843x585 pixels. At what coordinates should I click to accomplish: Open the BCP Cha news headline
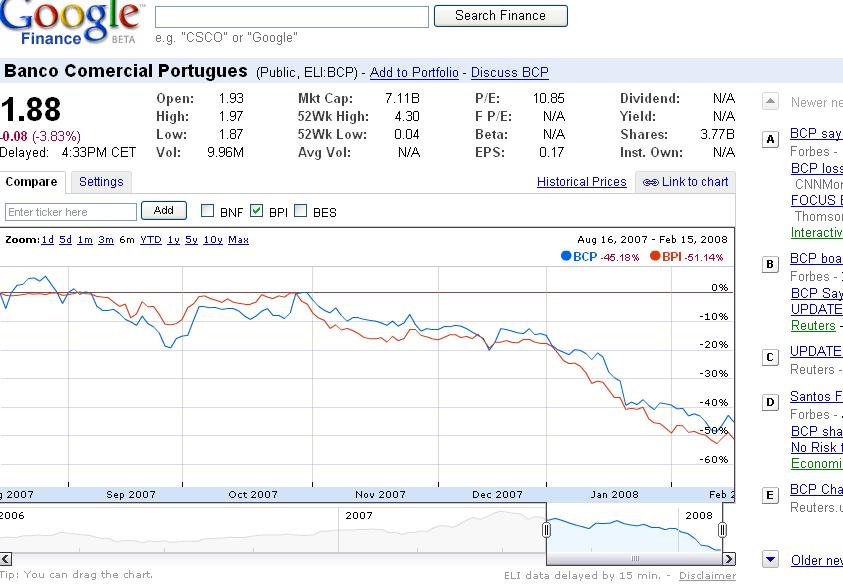(816, 489)
